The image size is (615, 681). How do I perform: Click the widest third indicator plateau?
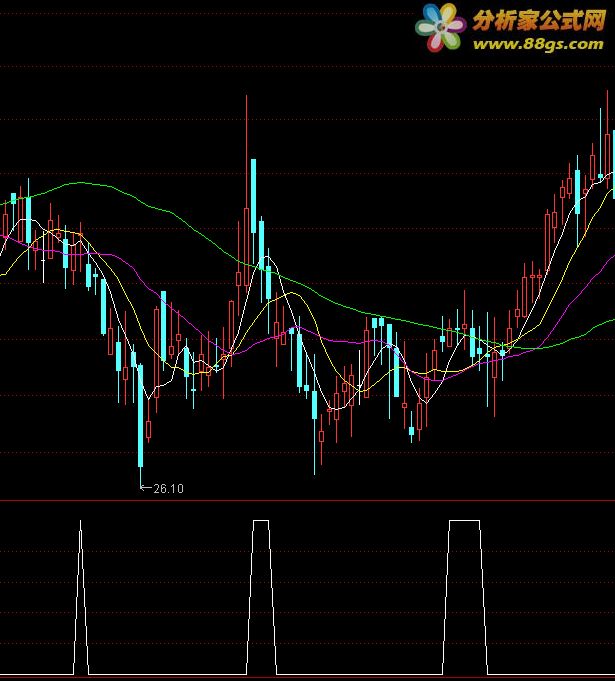465,597
